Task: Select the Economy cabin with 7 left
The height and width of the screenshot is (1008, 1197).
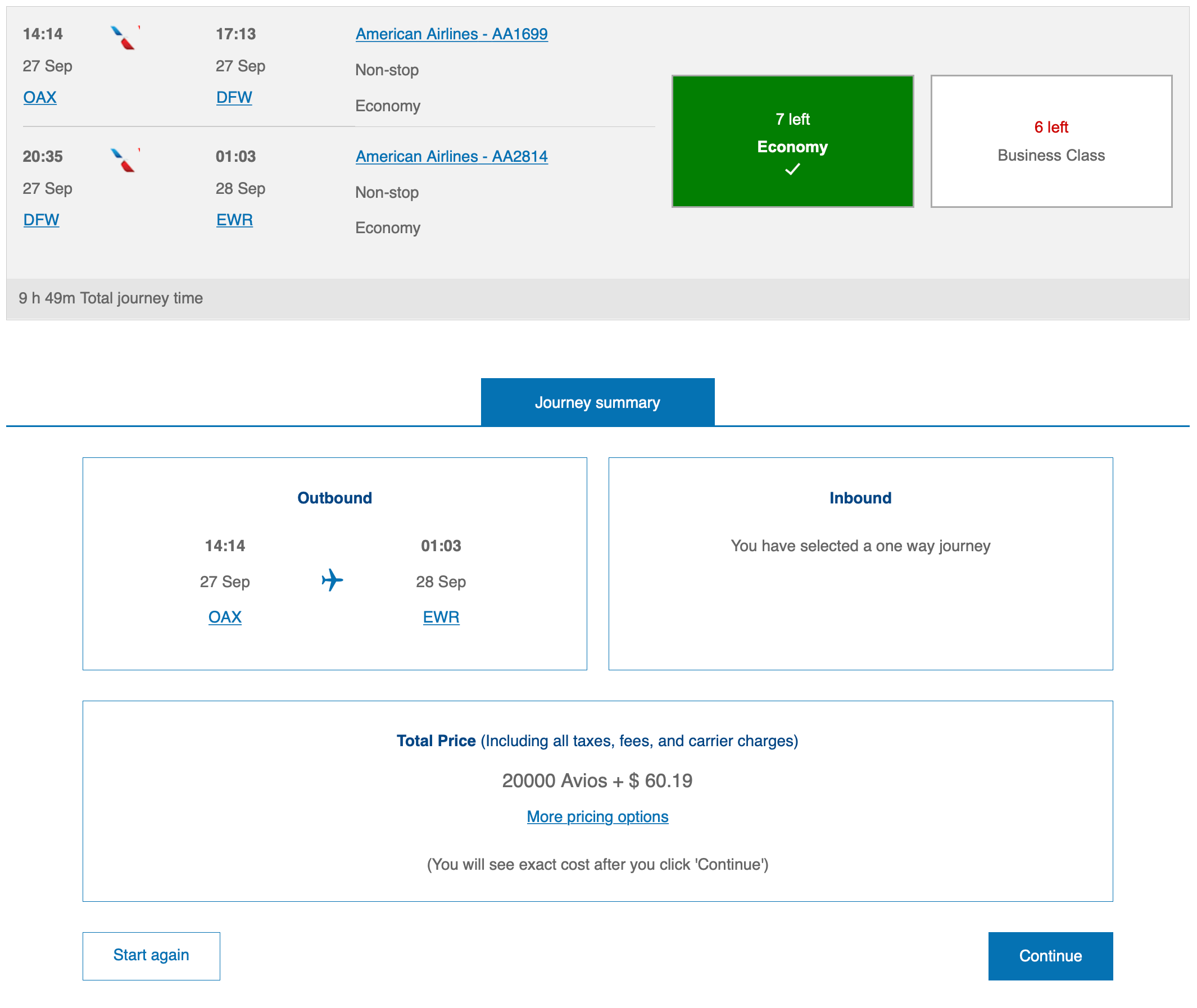Action: pyautogui.click(x=793, y=141)
